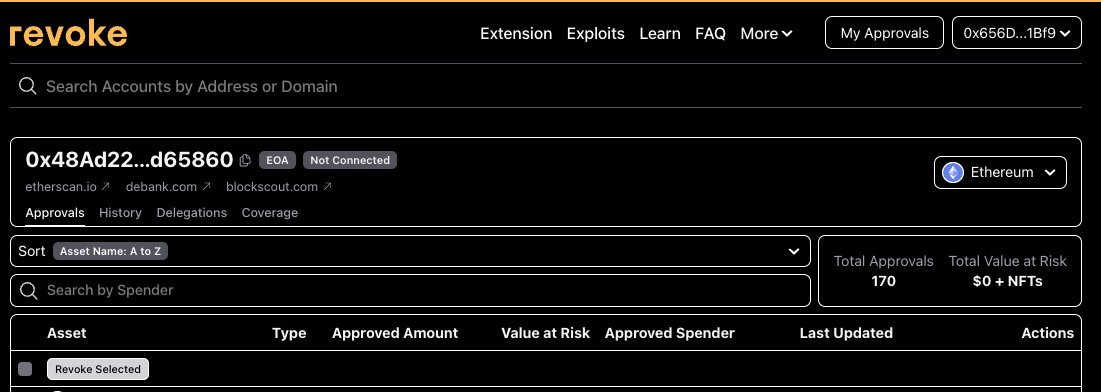Open the Learn section

[659, 33]
